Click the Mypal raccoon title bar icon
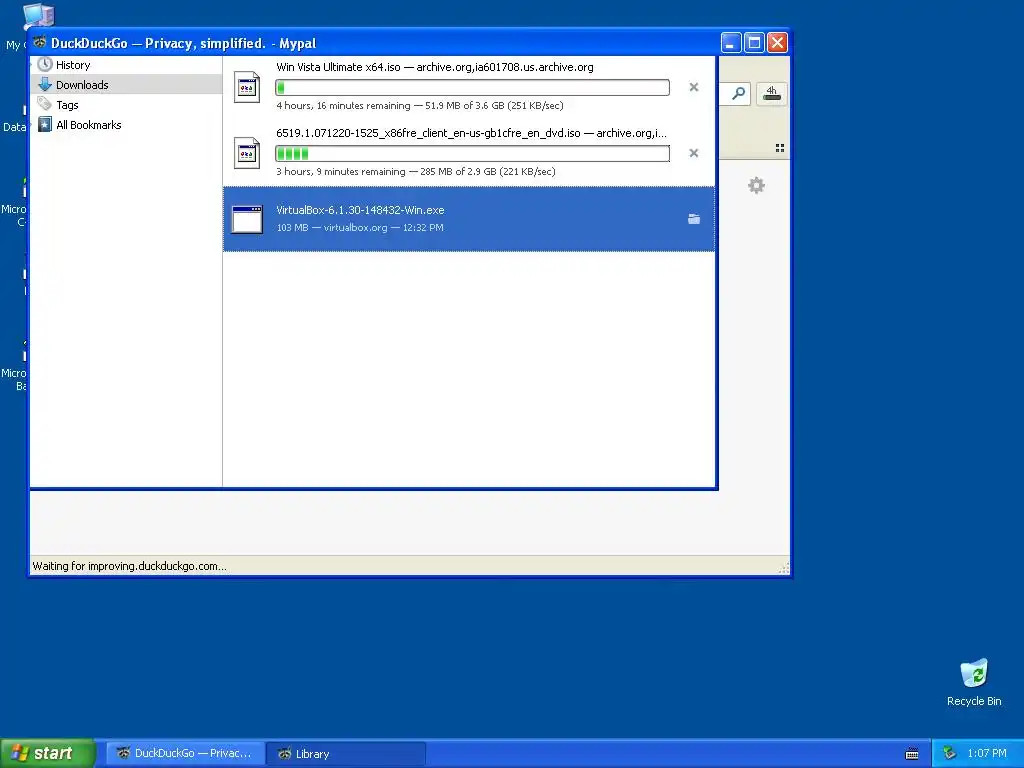This screenshot has width=1024, height=768. click(40, 42)
